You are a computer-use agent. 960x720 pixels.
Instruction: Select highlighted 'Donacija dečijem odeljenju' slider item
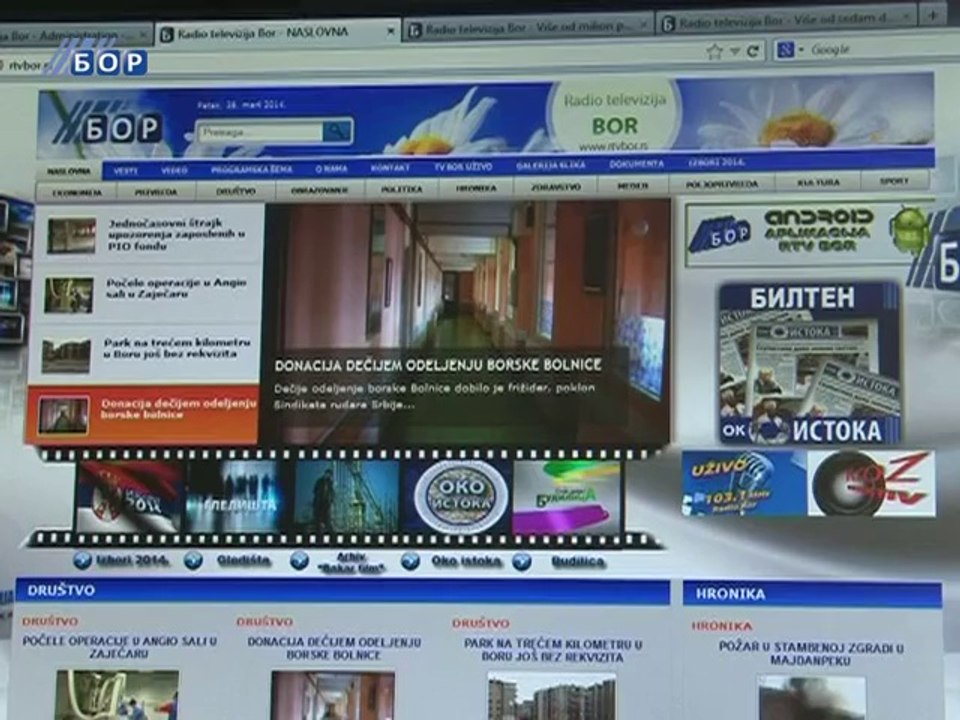click(143, 414)
